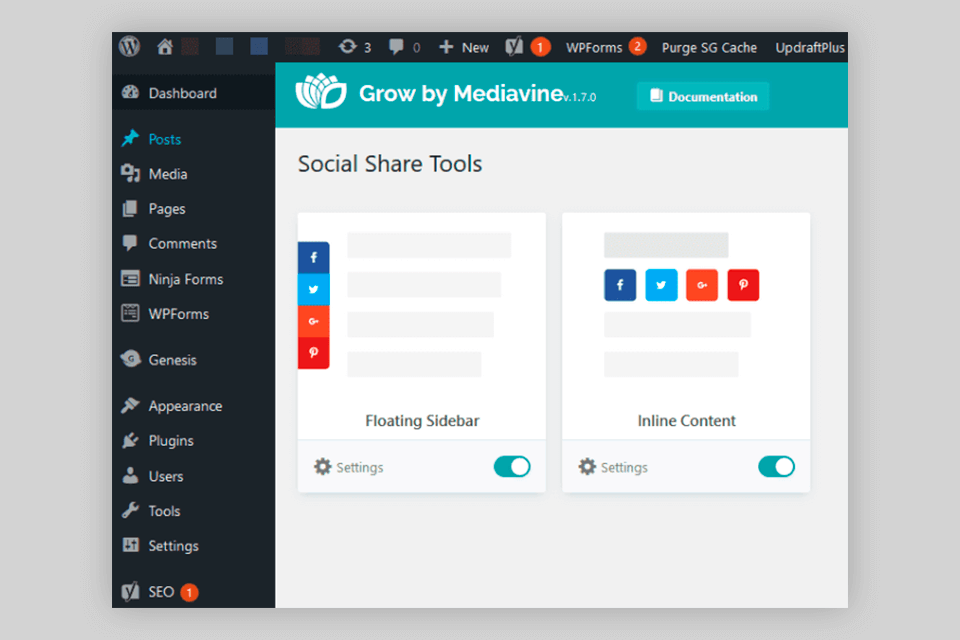Screen dimensions: 960x640
Task: Open Settings in the sidebar menu
Action: [x=193, y=546]
